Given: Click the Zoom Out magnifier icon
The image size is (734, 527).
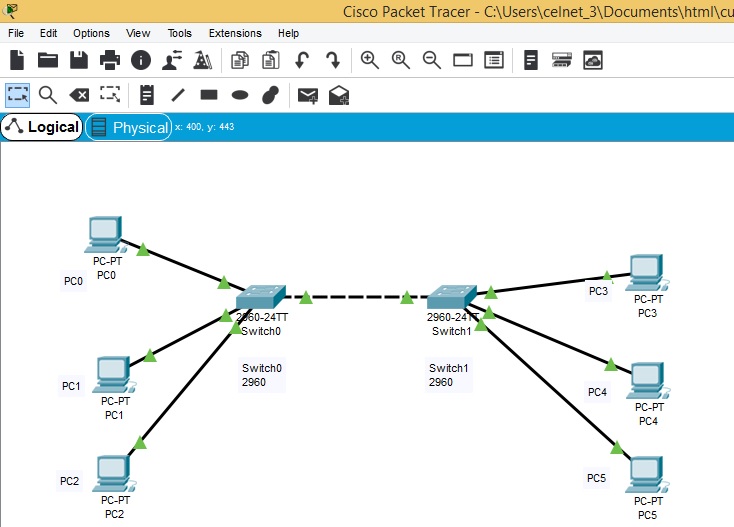Looking at the screenshot, I should click(x=432, y=60).
